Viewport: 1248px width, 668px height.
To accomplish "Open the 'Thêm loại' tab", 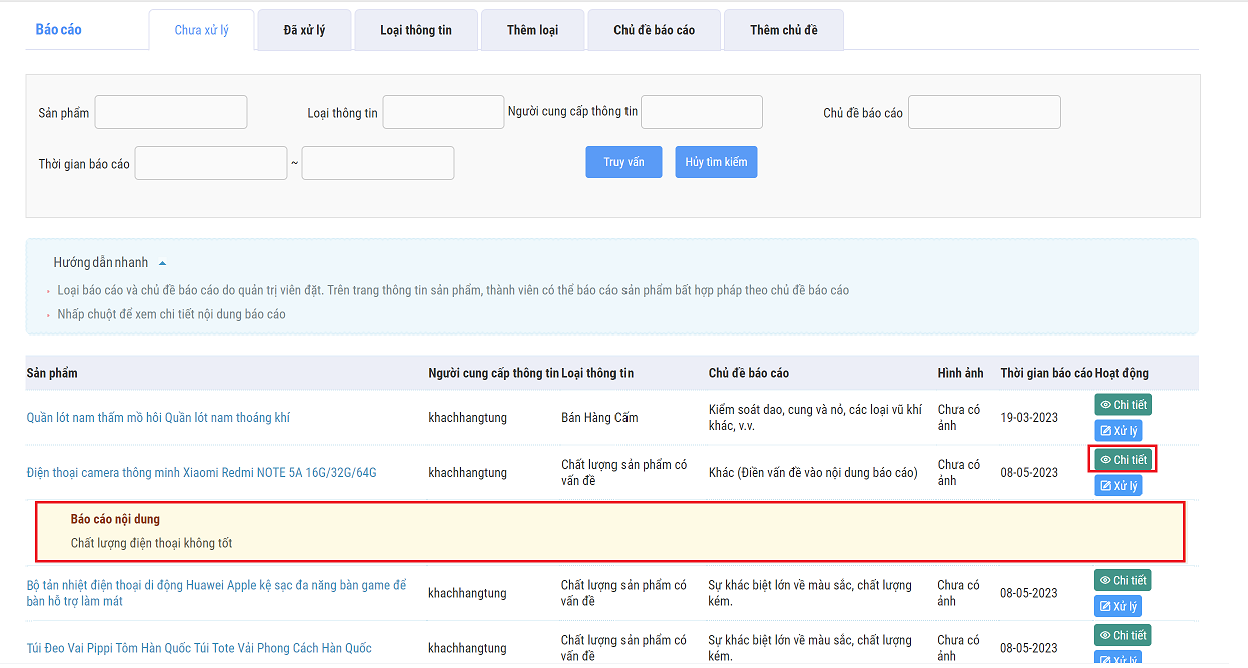I will 532,30.
